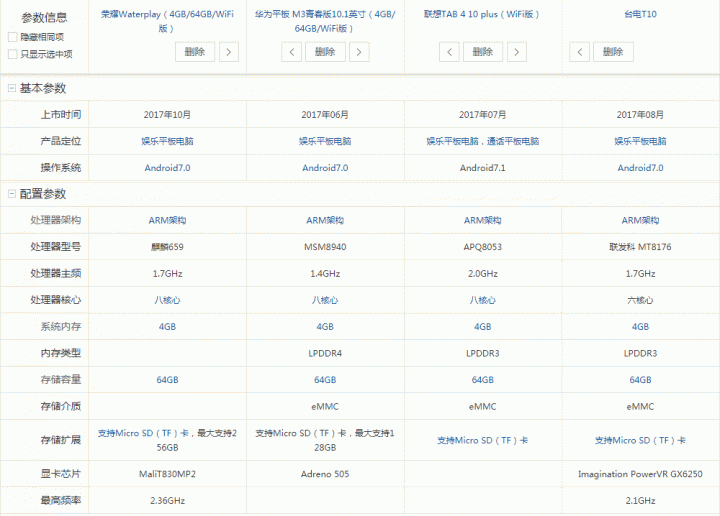
Task: Shift 联想TAB 4 10 plus column left
Action: coord(449,52)
